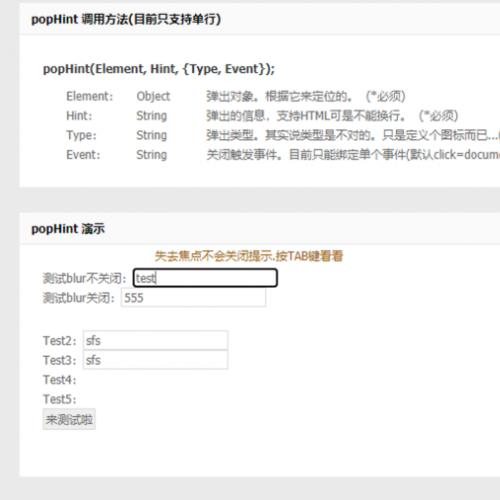Image resolution: width=500 pixels, height=500 pixels.
Task: Click String type in Type row
Action: coord(152,135)
